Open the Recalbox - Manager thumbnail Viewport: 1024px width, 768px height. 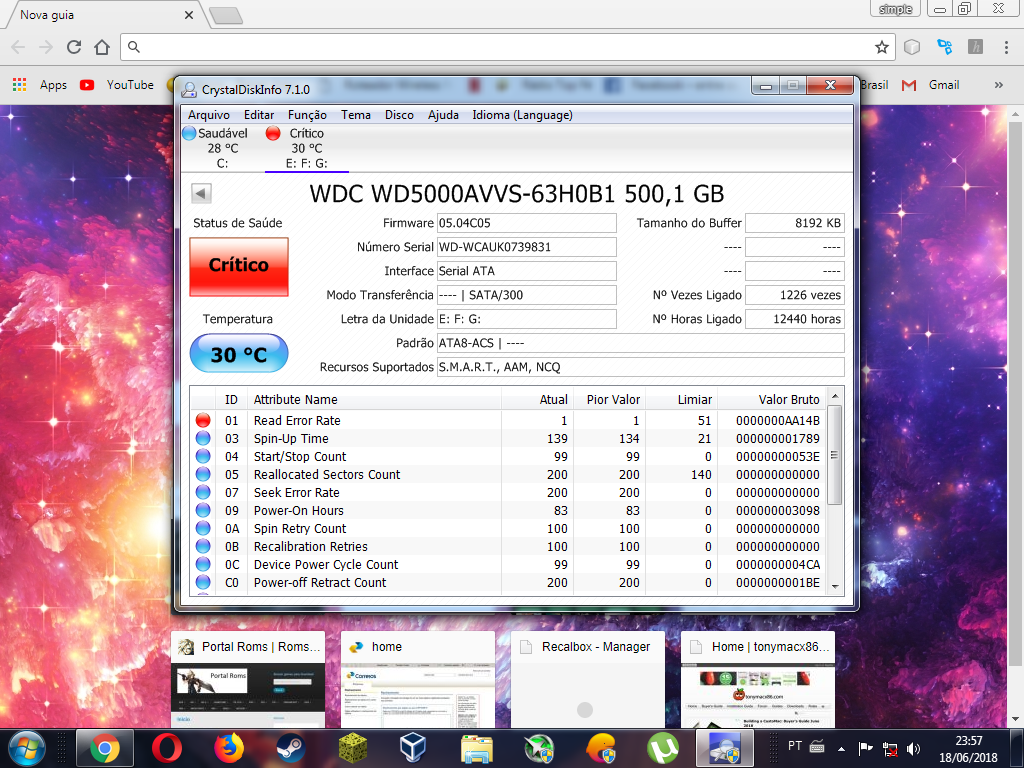point(588,679)
